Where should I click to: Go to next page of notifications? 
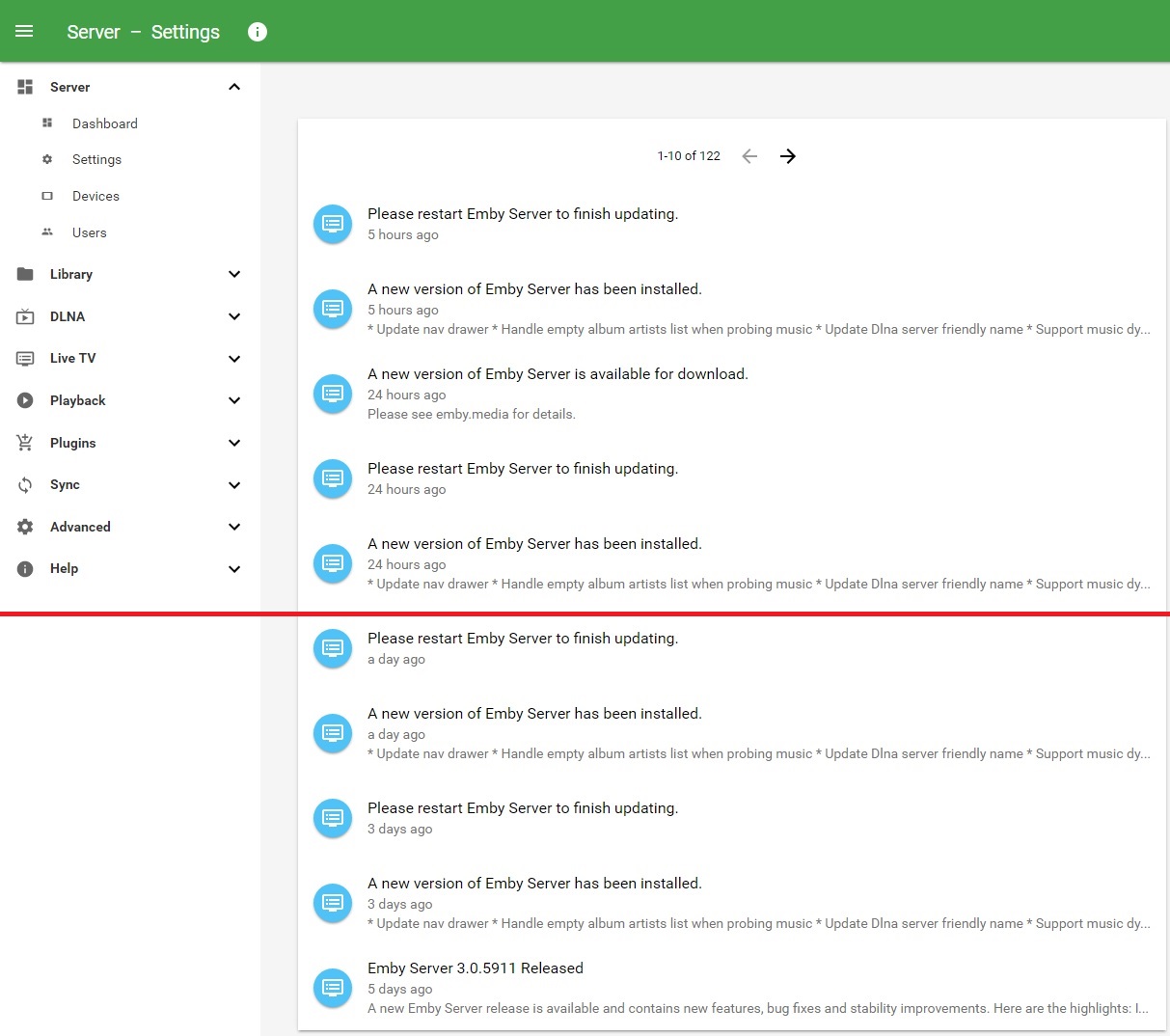coord(788,156)
